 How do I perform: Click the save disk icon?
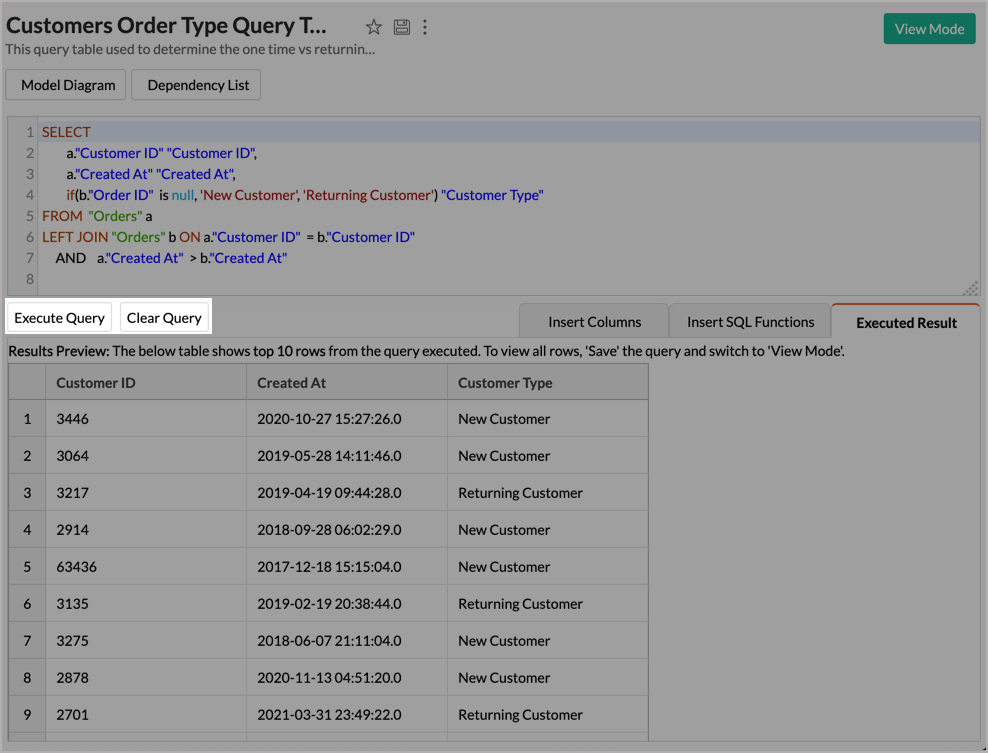(x=401, y=28)
